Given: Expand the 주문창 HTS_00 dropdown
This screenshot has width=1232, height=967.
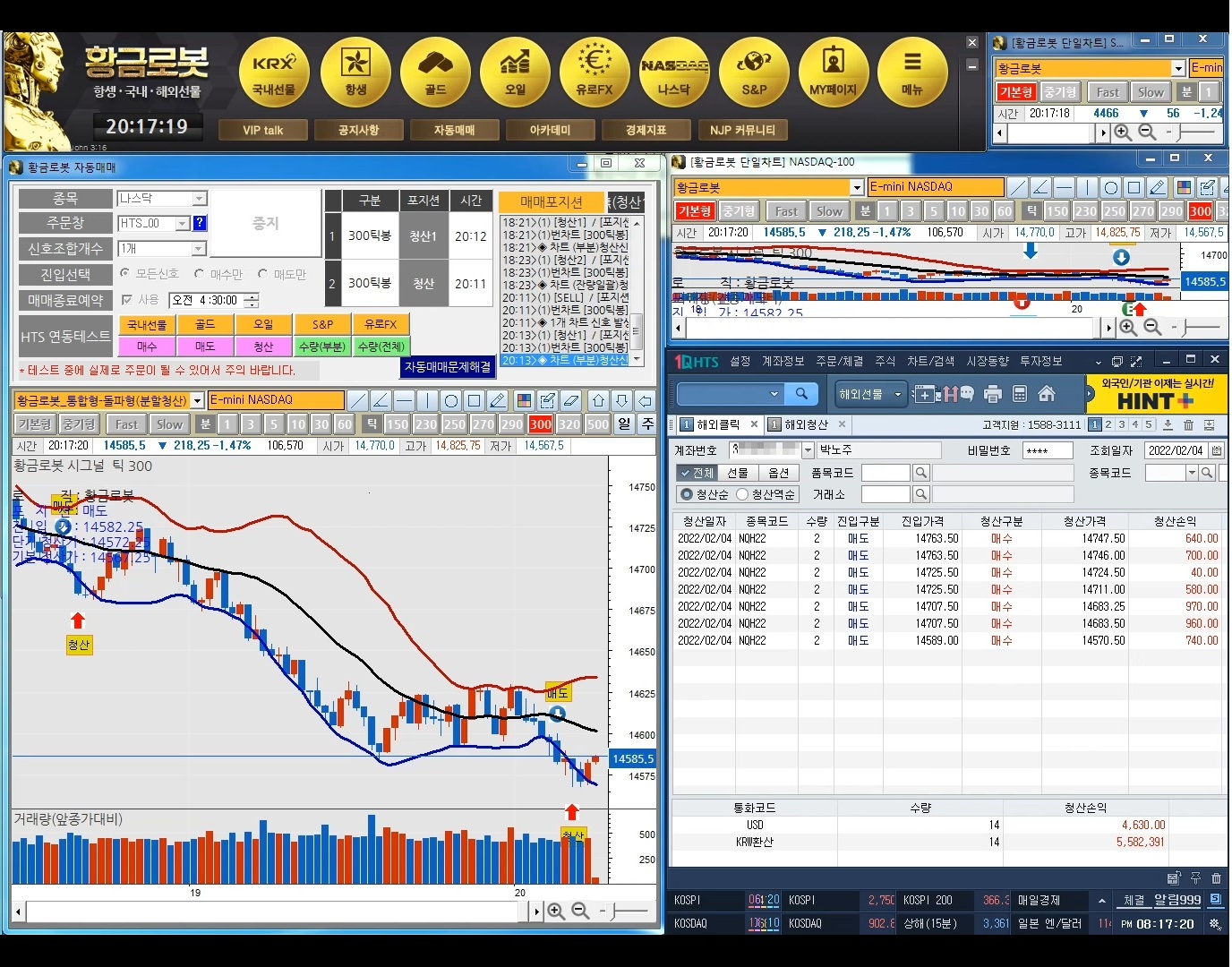Looking at the screenshot, I should click(x=183, y=223).
